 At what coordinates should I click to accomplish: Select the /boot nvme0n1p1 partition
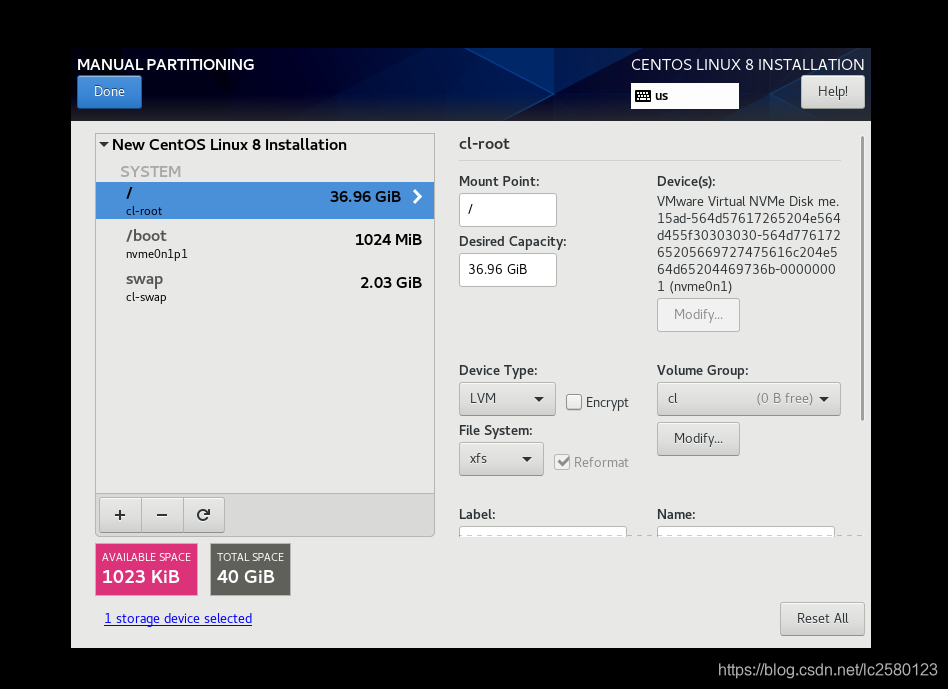point(265,244)
